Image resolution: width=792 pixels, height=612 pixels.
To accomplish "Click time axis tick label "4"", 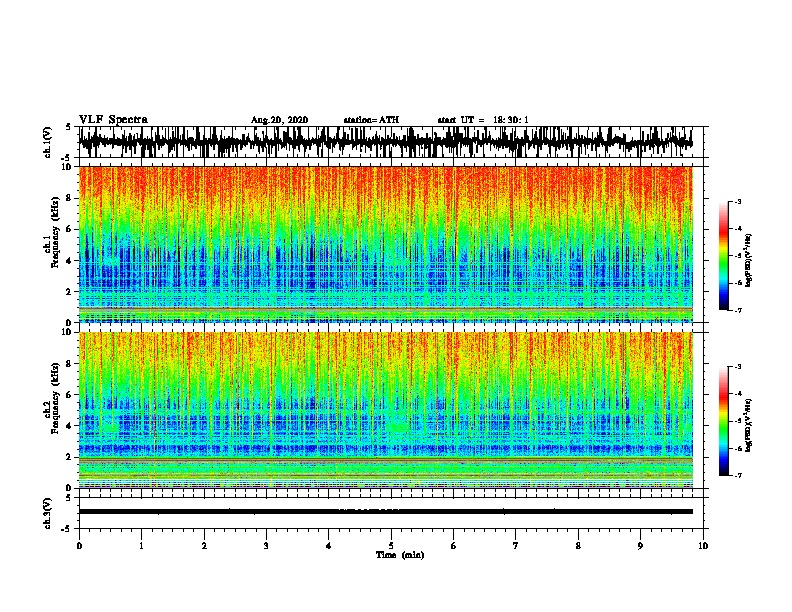I will [329, 546].
